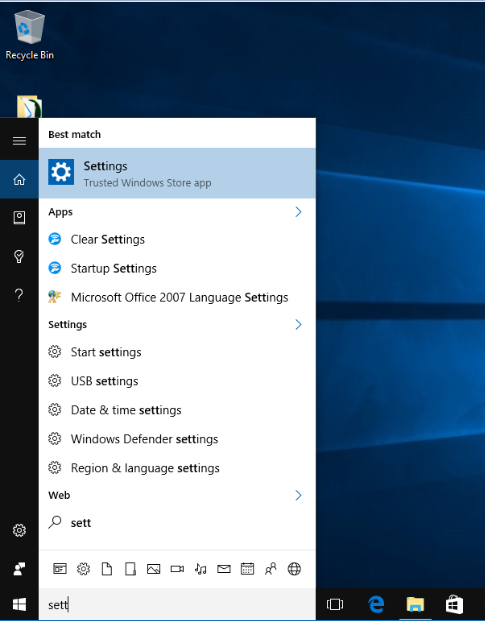Launch Windows Defender settings result
Screen dimensions: 485x621
[x=177, y=439]
